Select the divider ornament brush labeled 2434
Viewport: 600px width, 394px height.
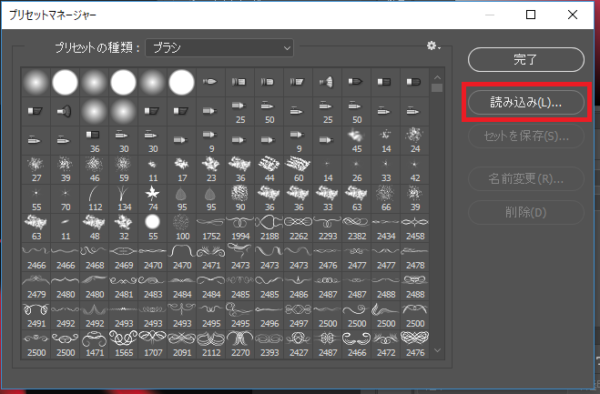coord(386,228)
